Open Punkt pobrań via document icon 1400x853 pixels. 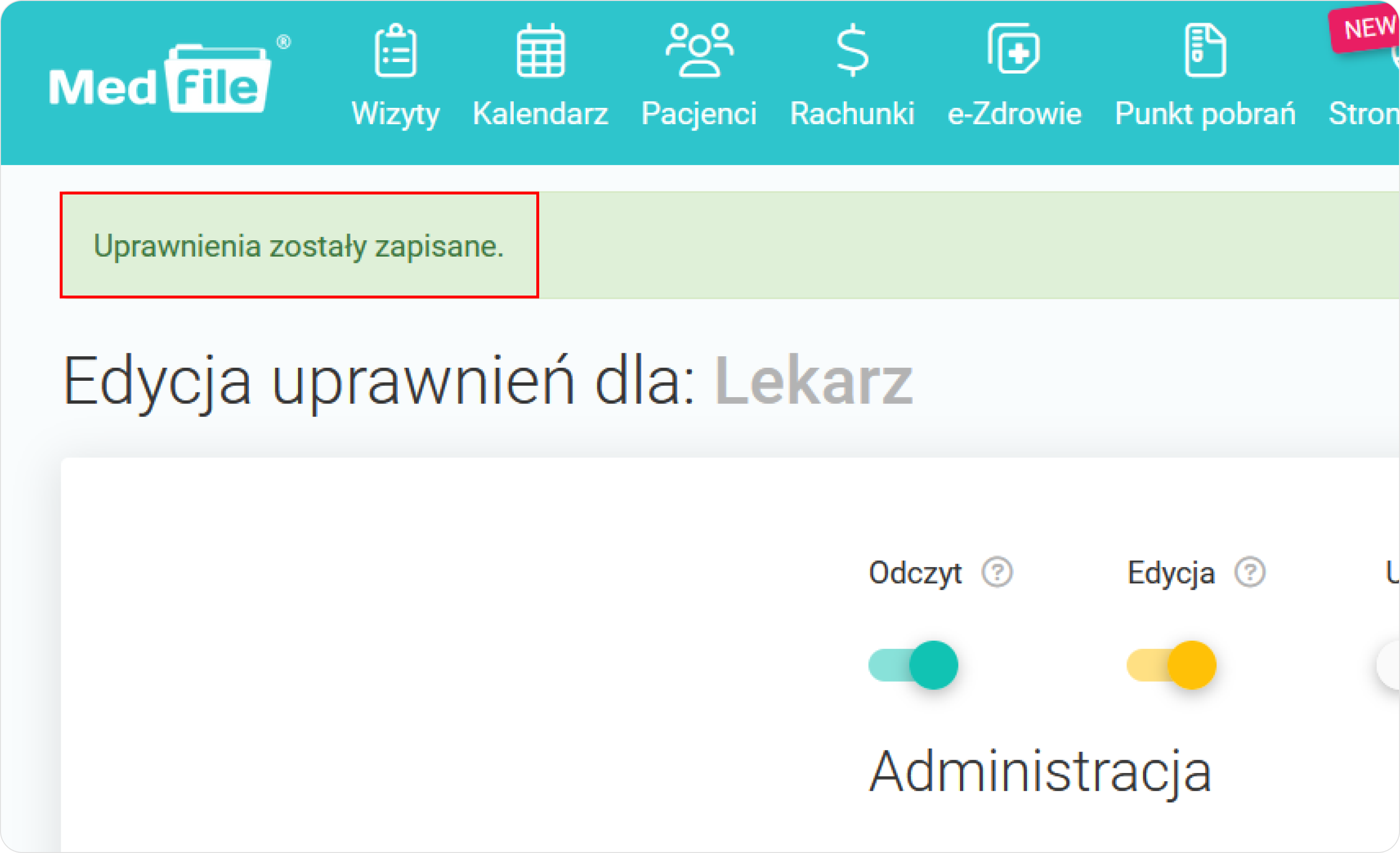[1205, 51]
